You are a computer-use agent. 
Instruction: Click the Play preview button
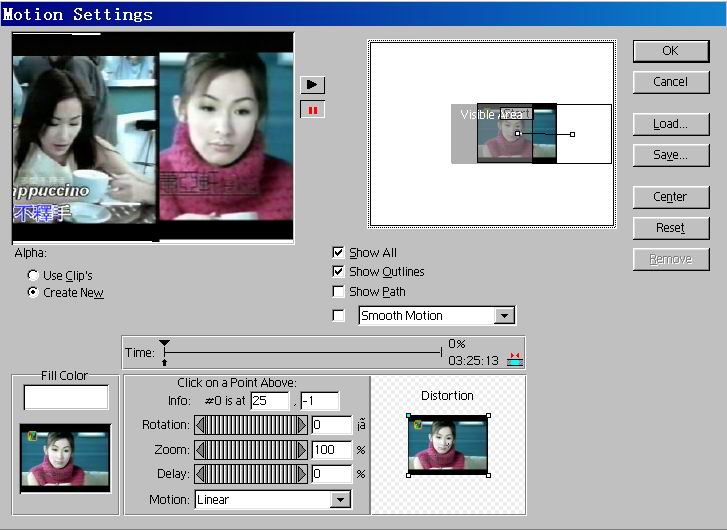(x=312, y=85)
